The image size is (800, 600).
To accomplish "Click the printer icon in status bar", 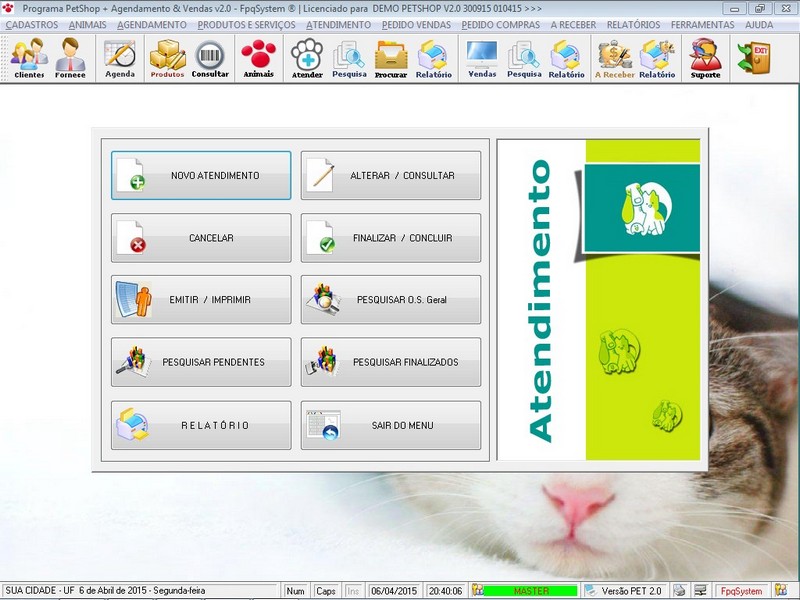I will tap(679, 590).
